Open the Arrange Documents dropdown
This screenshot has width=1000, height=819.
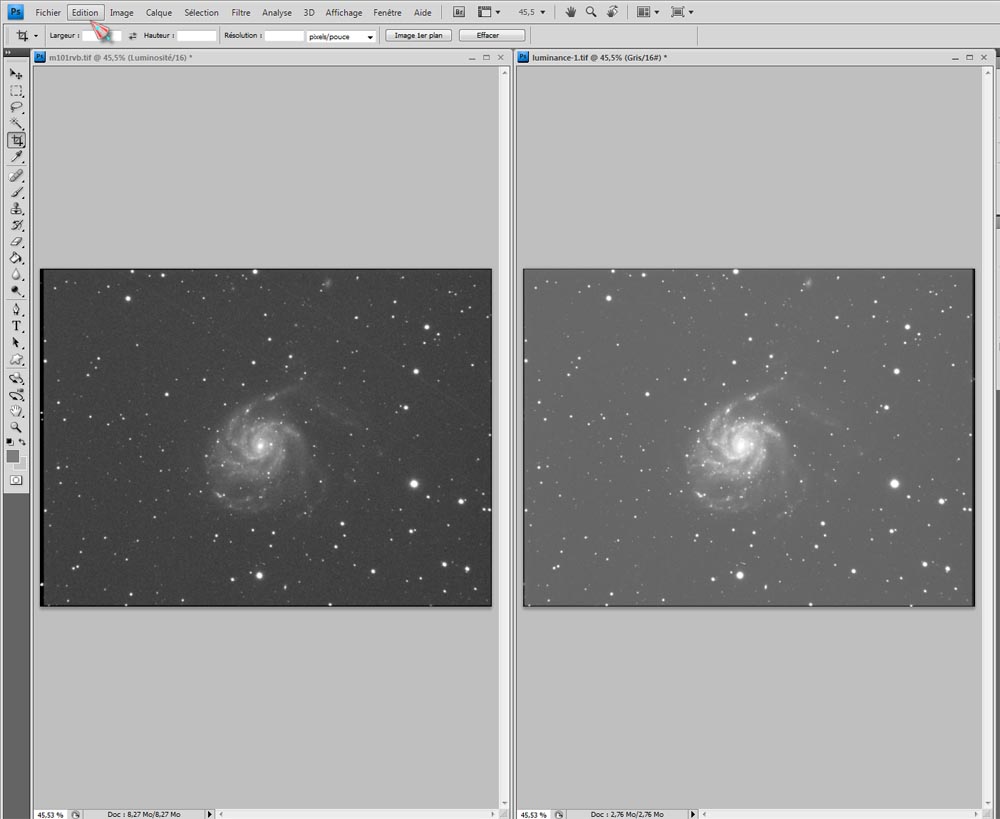point(648,12)
